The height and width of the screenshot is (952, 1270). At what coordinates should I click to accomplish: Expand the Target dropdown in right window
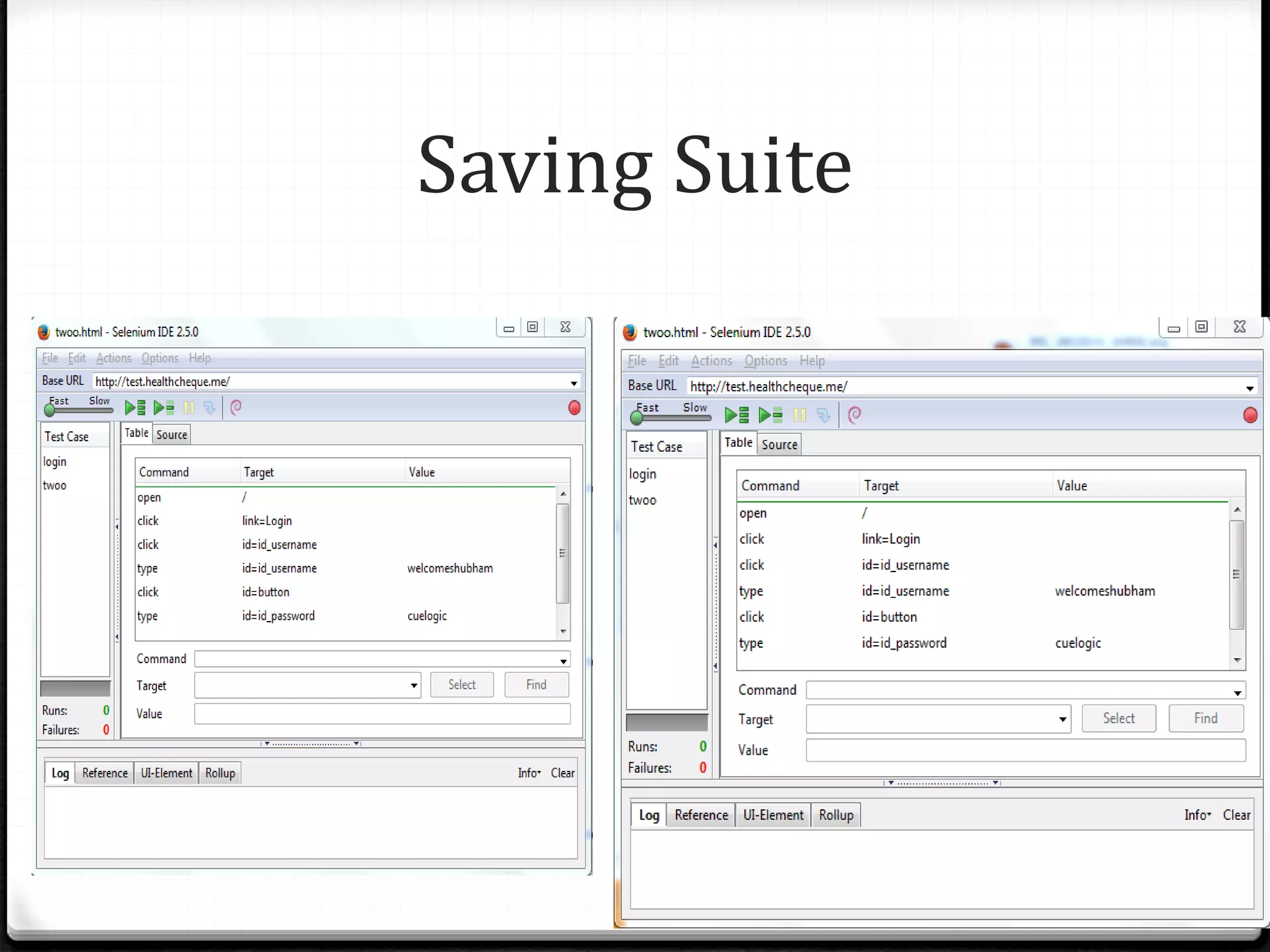(1063, 719)
